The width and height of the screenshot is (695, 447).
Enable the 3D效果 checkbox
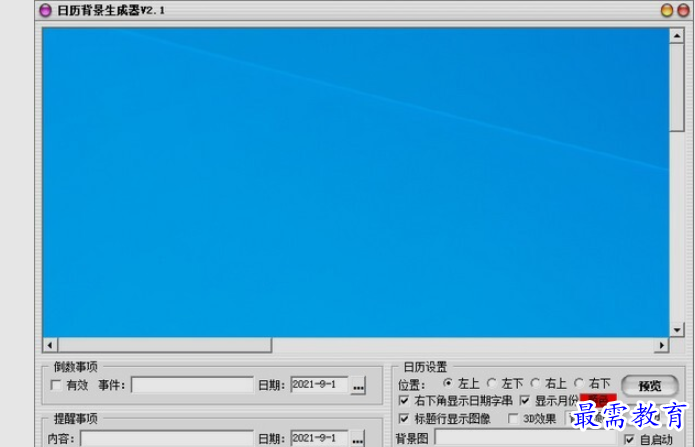pyautogui.click(x=513, y=418)
